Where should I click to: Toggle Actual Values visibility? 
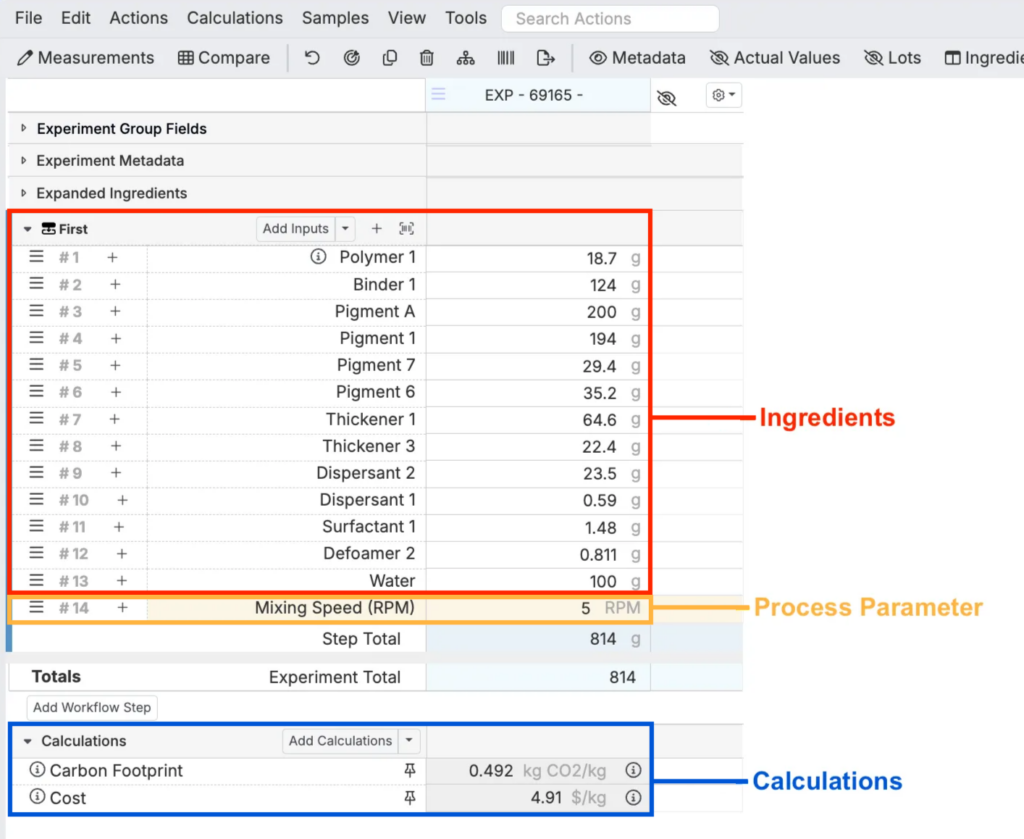tap(775, 58)
